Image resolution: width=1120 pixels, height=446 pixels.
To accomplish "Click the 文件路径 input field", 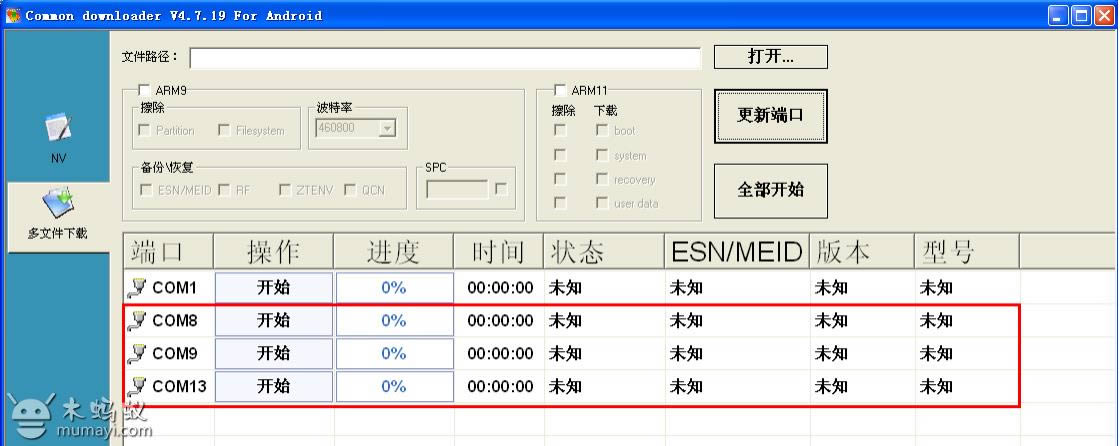I will (x=445, y=57).
